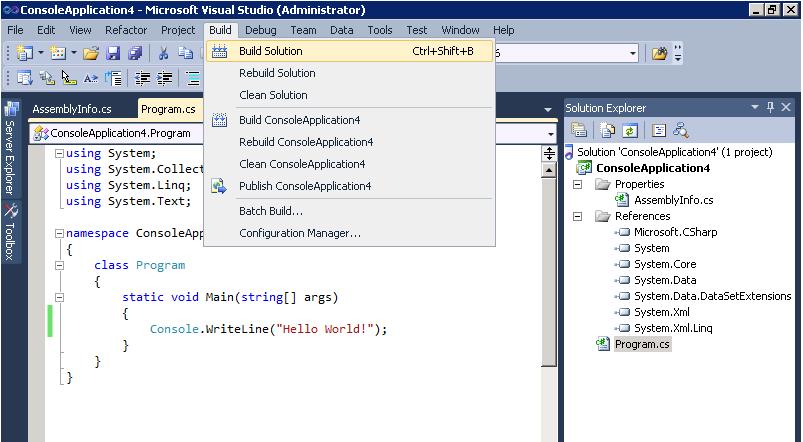Select System.Data.DataSetExtensions reference

(x=712, y=296)
